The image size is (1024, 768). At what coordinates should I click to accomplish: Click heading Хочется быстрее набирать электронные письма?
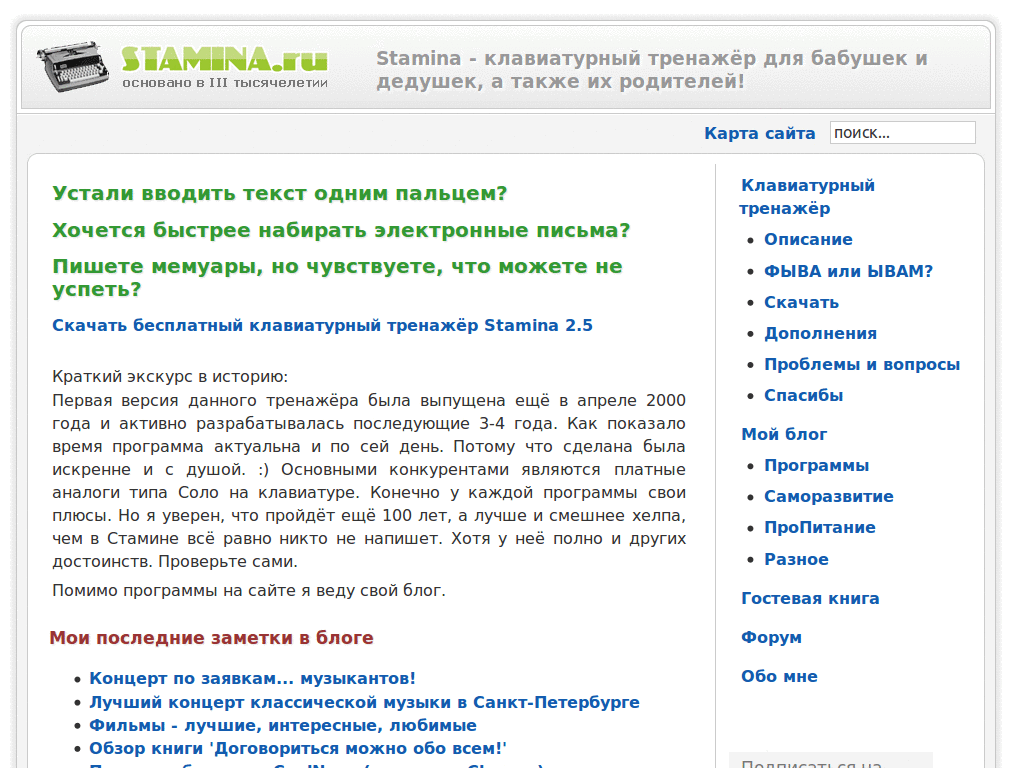pos(341,230)
